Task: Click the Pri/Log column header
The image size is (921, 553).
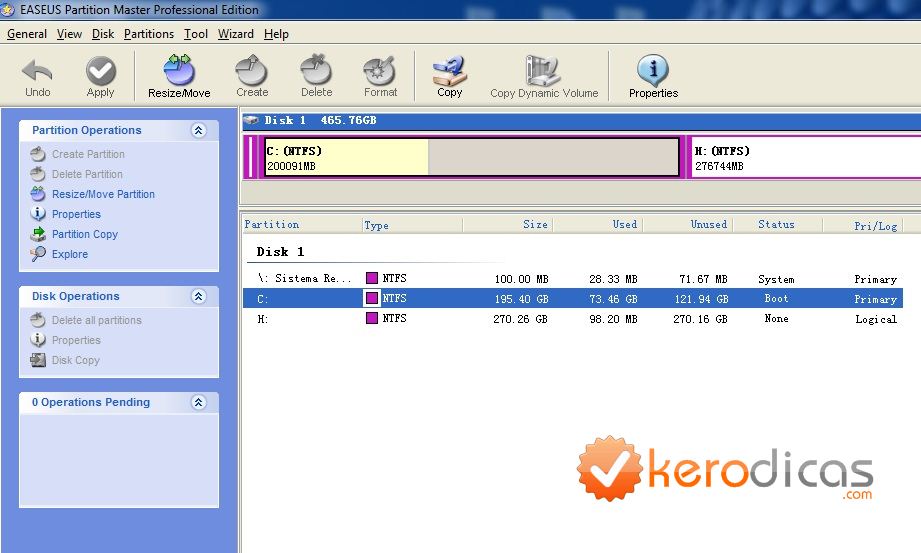Action: click(863, 224)
